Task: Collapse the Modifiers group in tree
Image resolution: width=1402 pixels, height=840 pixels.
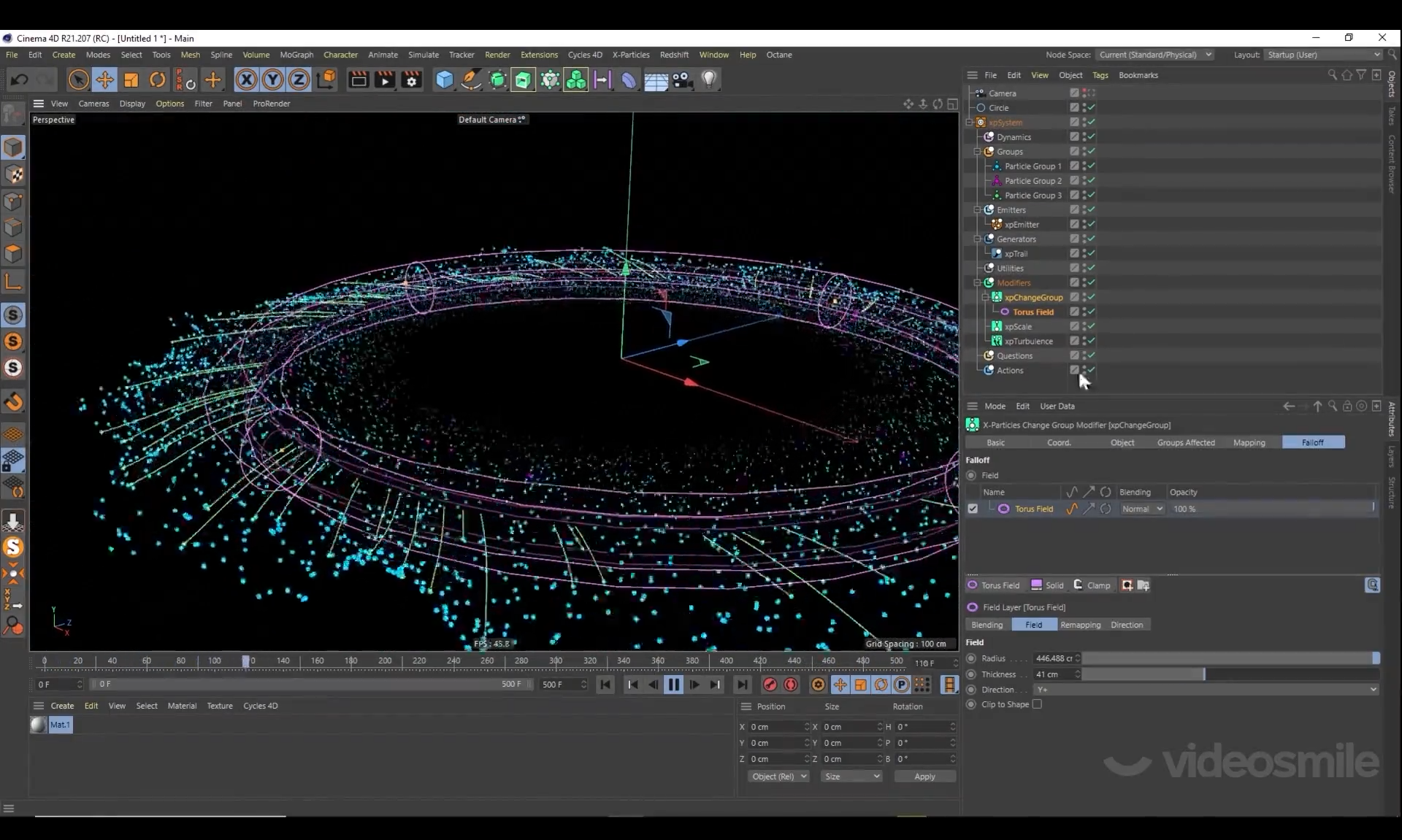Action: pyautogui.click(x=977, y=282)
